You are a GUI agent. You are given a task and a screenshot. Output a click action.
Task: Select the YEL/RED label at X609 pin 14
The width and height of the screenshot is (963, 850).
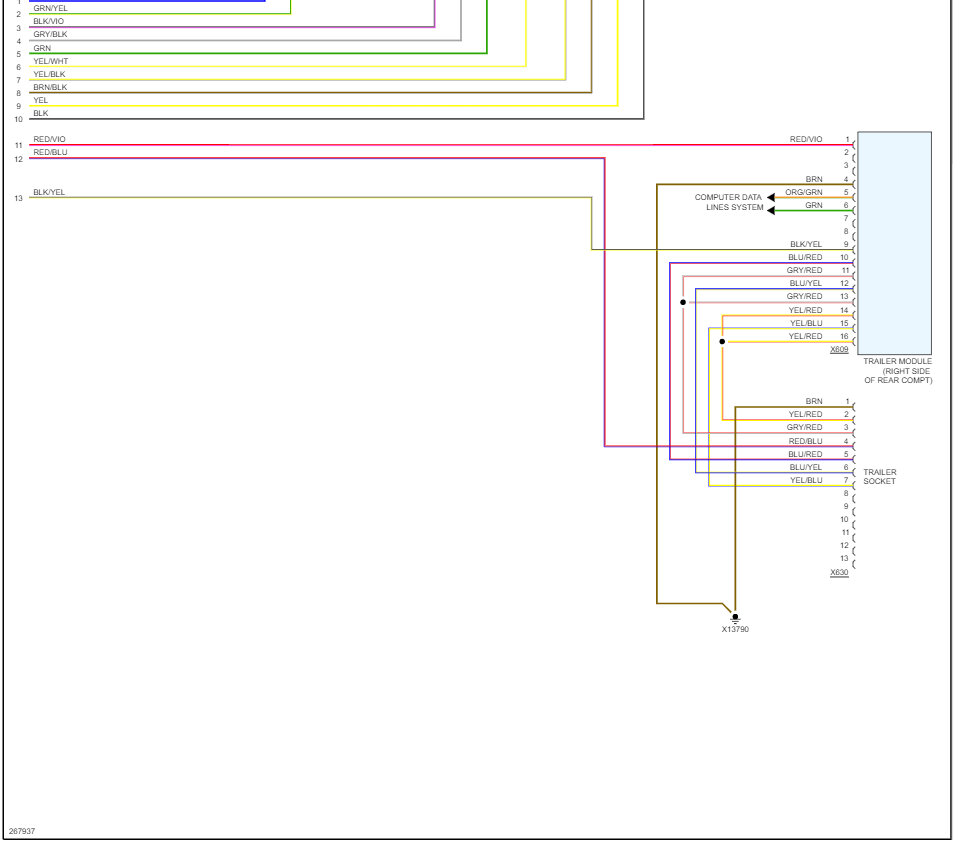point(805,310)
